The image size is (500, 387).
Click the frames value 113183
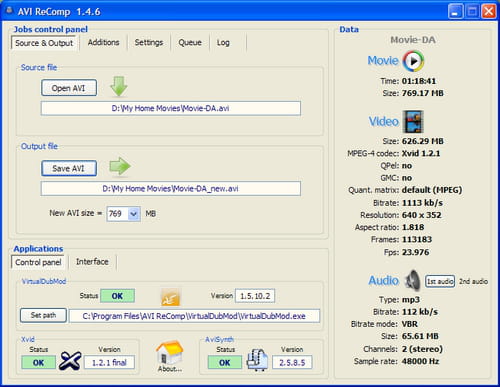(417, 239)
